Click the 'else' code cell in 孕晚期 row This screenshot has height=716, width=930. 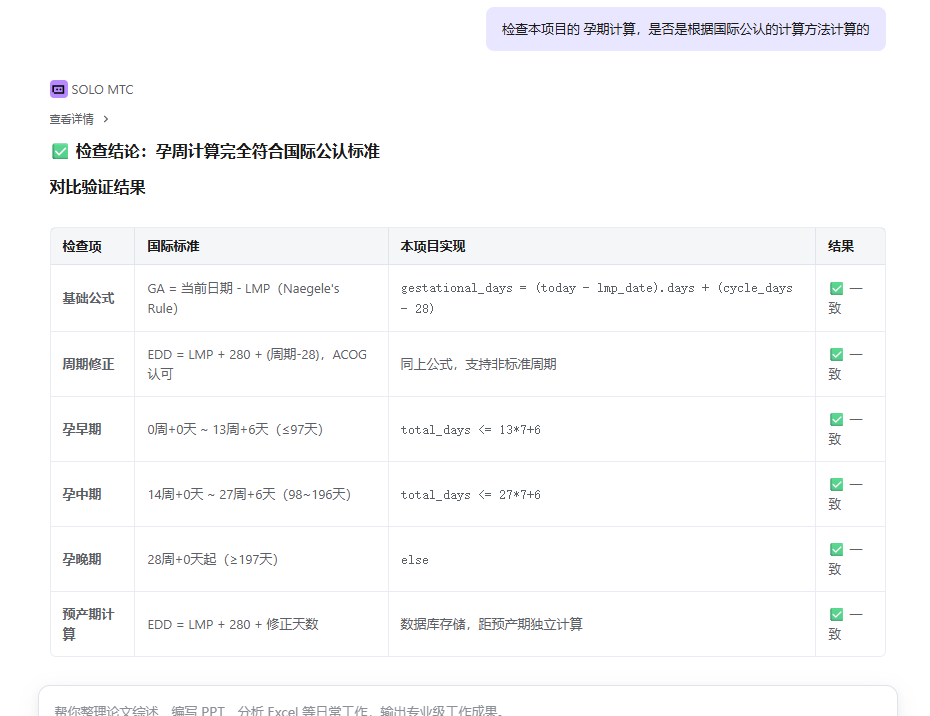(414, 560)
